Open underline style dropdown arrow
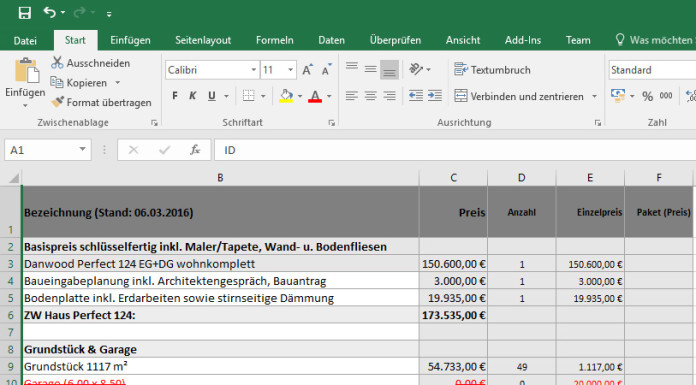Screen dimensions: 696x385 coord(226,96)
